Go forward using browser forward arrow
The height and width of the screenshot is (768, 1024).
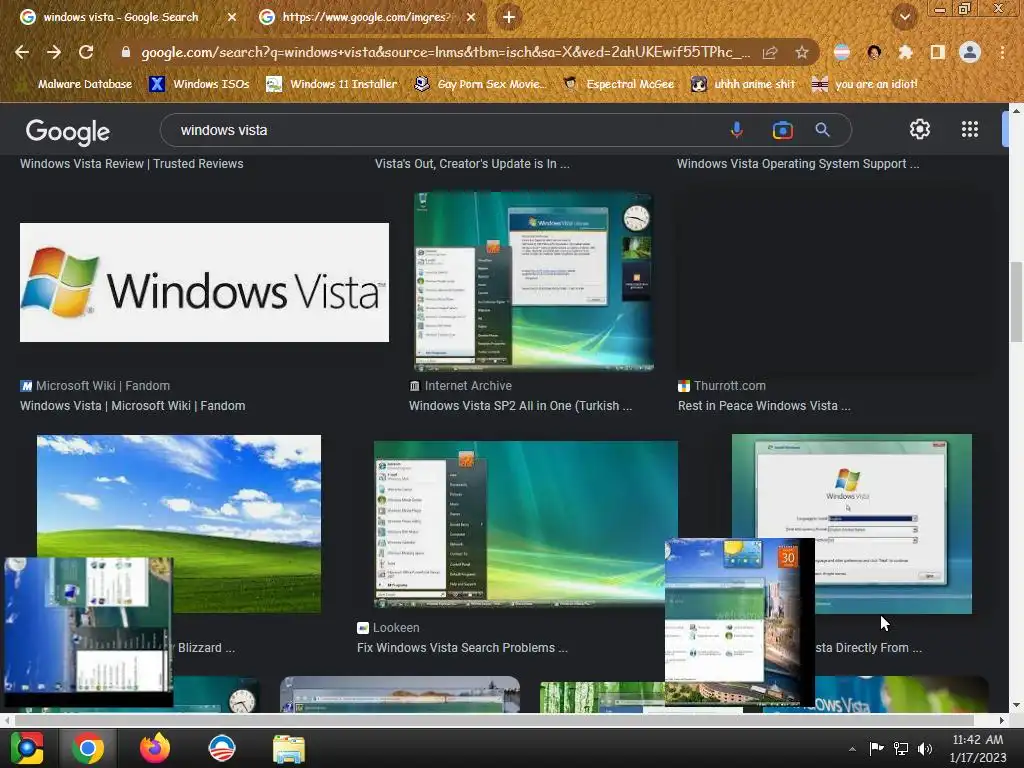(x=54, y=52)
